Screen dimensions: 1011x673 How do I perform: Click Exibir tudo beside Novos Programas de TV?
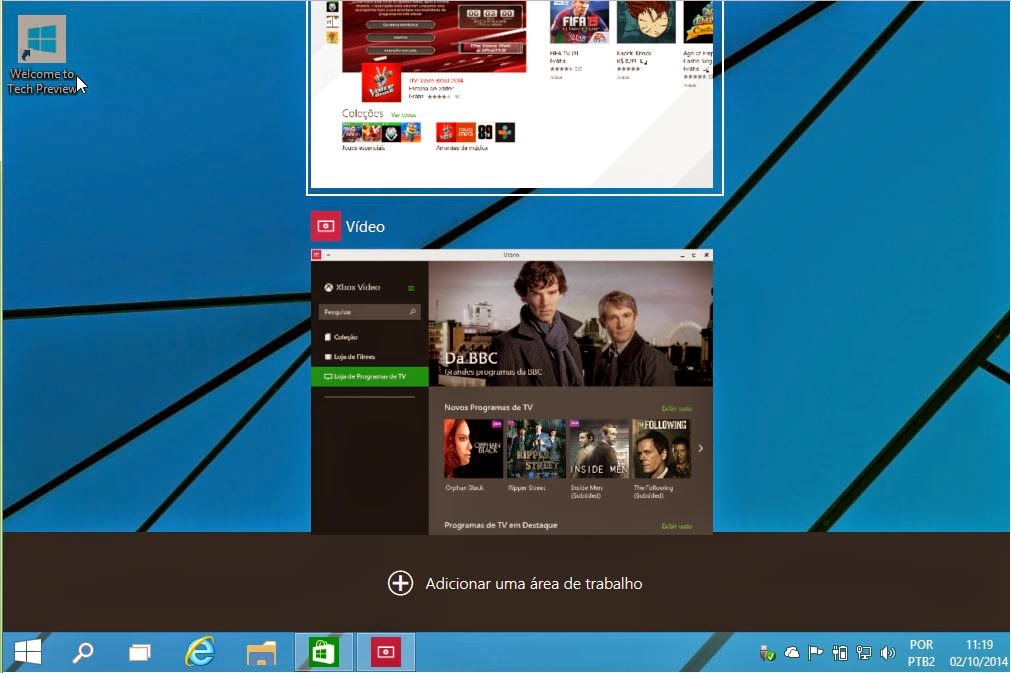[x=677, y=409]
